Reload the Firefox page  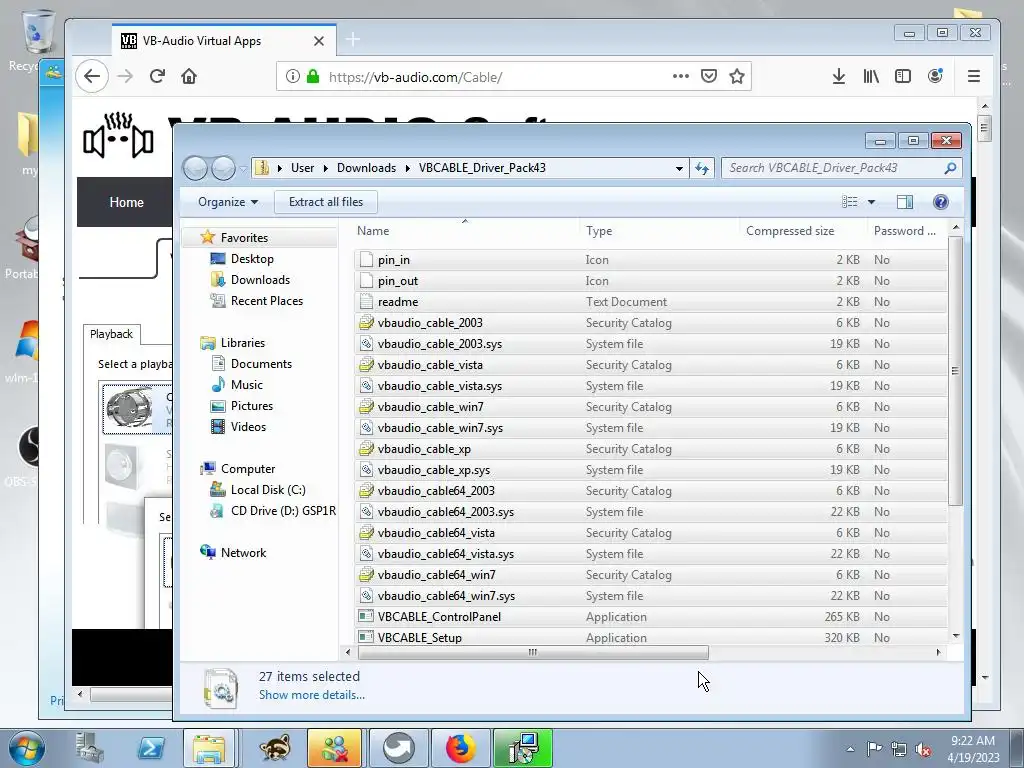coord(157,76)
